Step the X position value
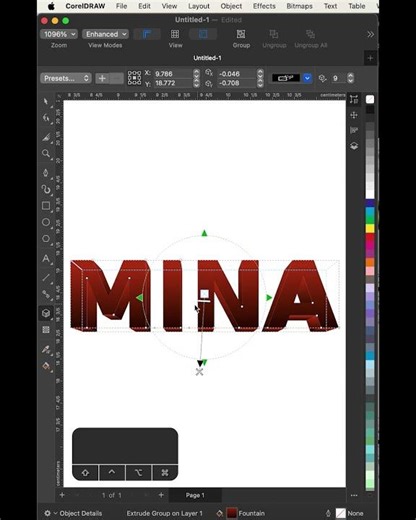This screenshot has height=520, width=416. pyautogui.click(x=196, y=74)
